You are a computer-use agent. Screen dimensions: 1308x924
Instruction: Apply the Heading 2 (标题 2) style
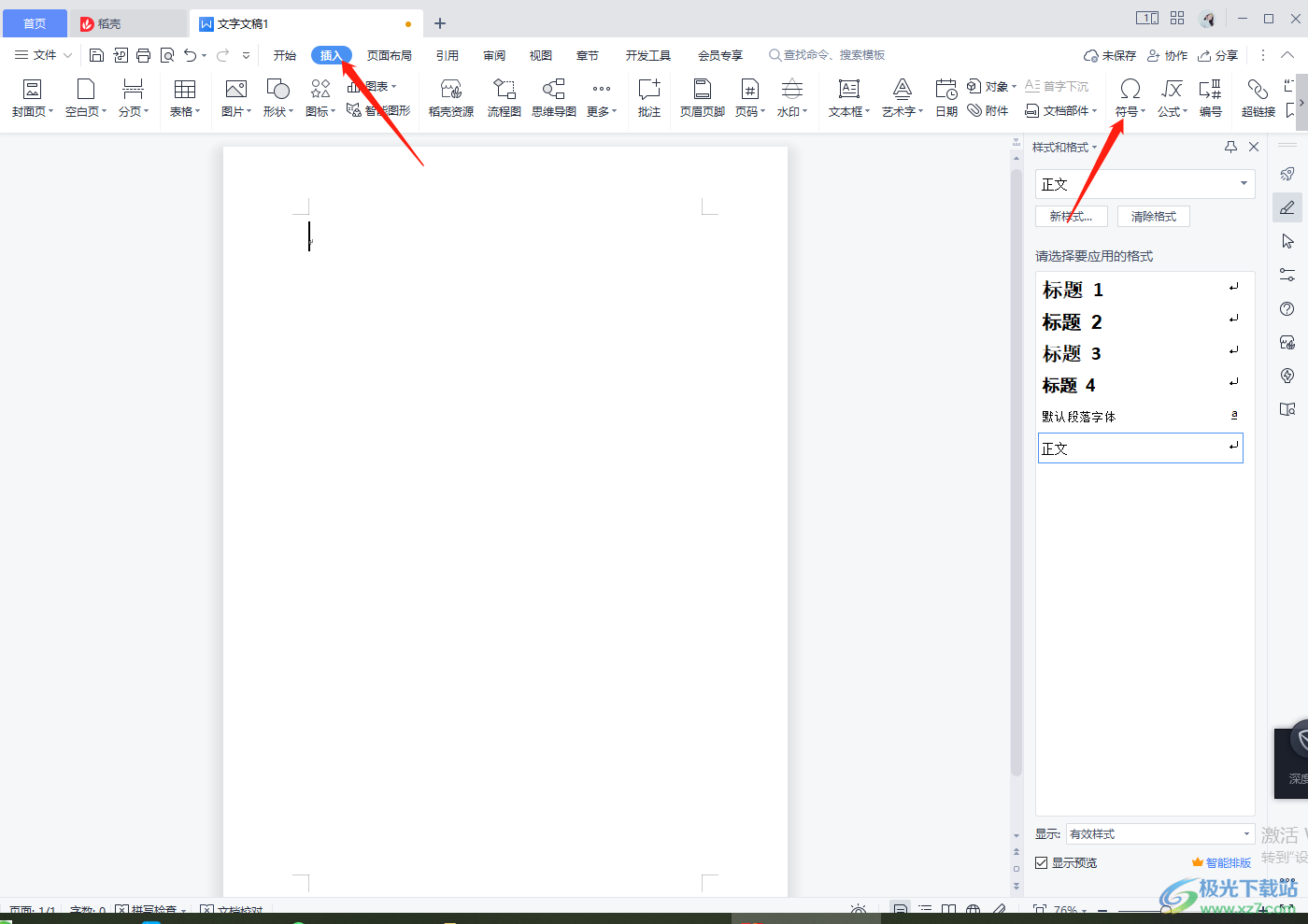click(1140, 321)
